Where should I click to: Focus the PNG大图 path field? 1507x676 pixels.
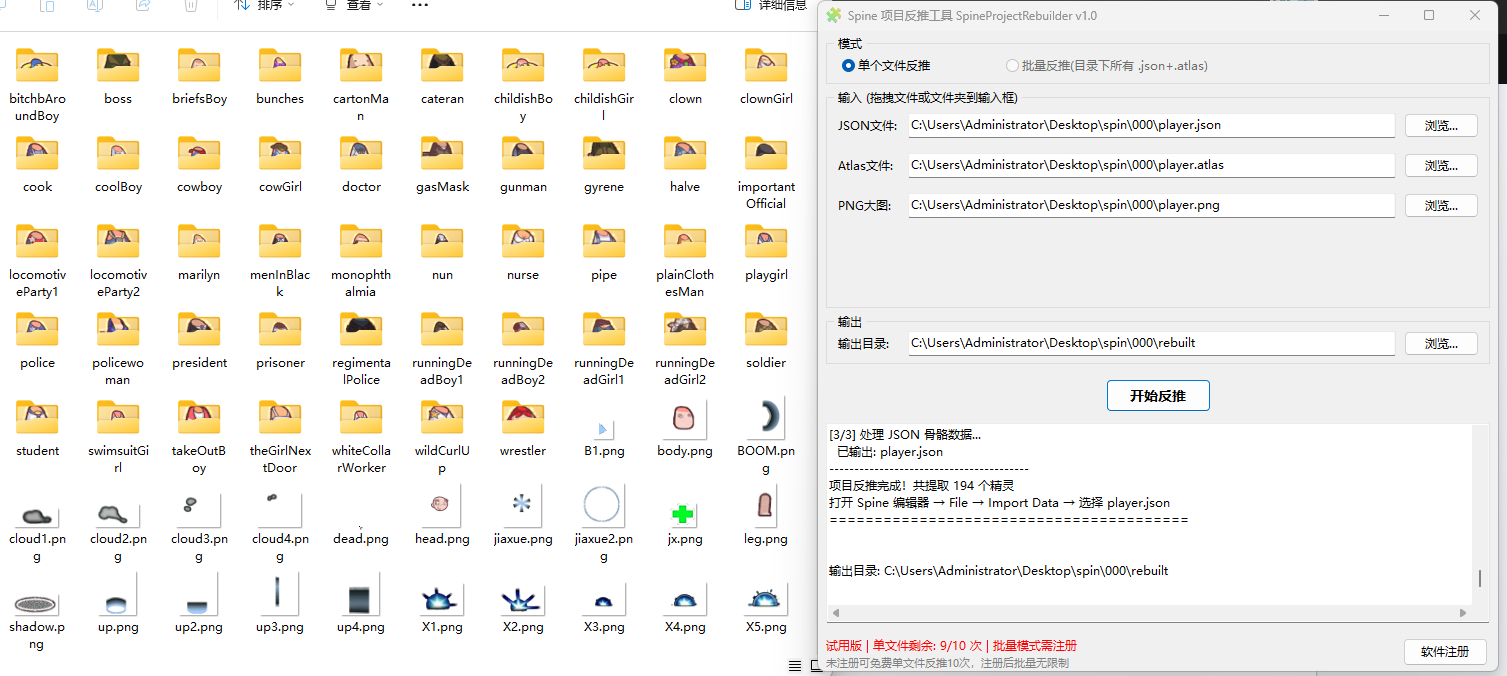(x=1150, y=205)
